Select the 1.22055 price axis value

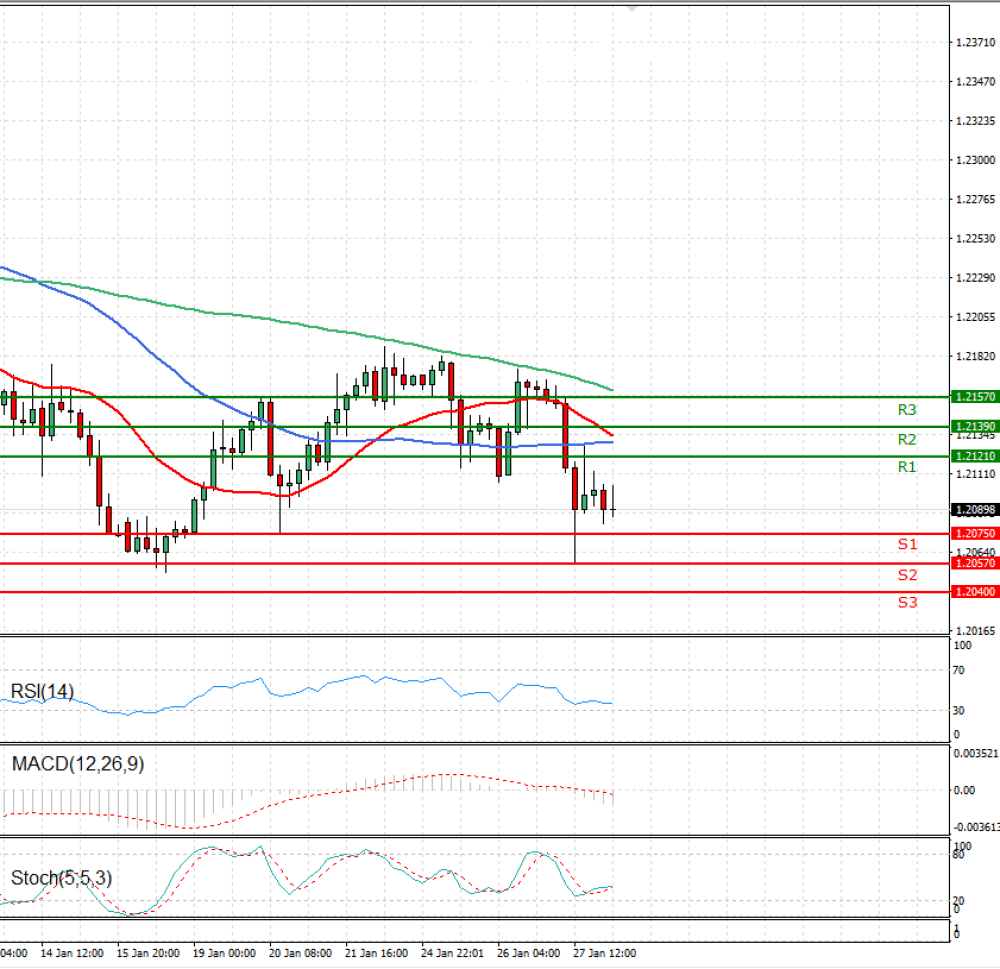[976, 317]
